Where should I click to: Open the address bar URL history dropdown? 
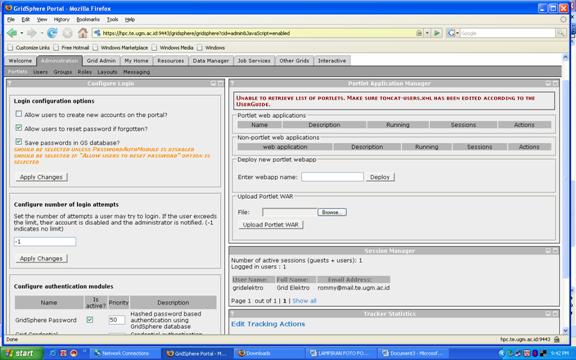pyautogui.click(x=427, y=33)
